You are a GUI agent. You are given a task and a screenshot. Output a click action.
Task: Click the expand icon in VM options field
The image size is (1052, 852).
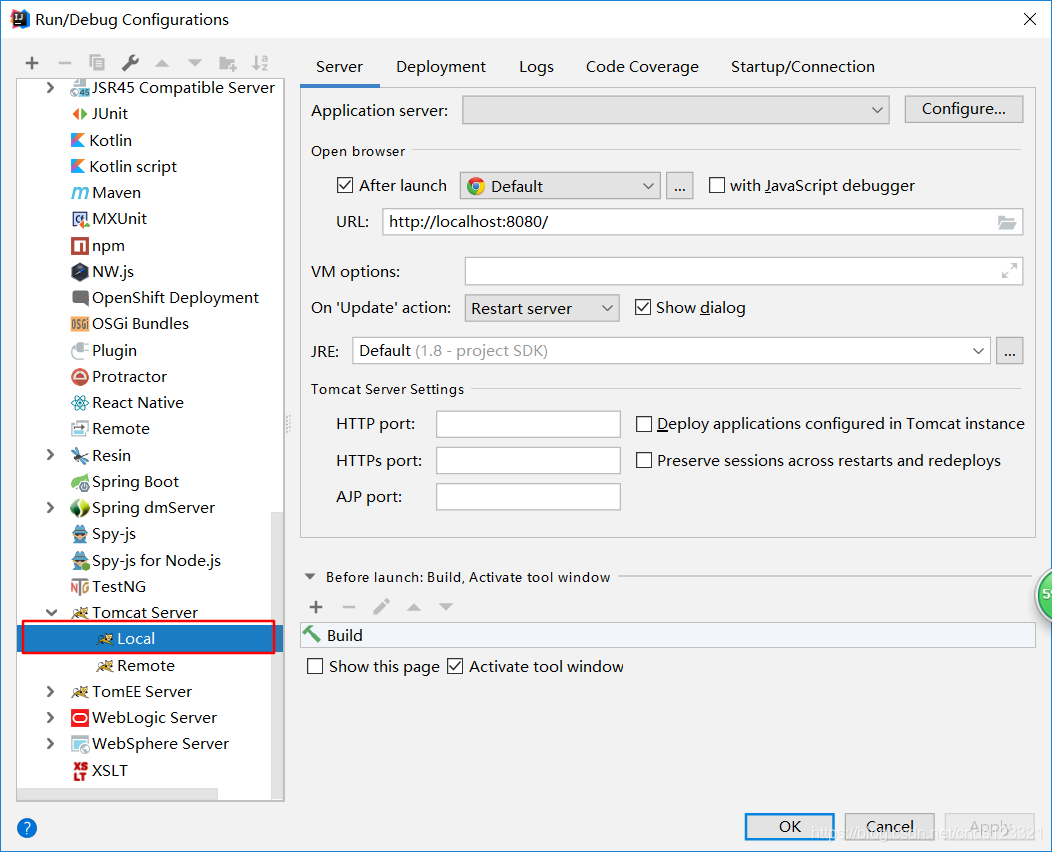(1009, 271)
